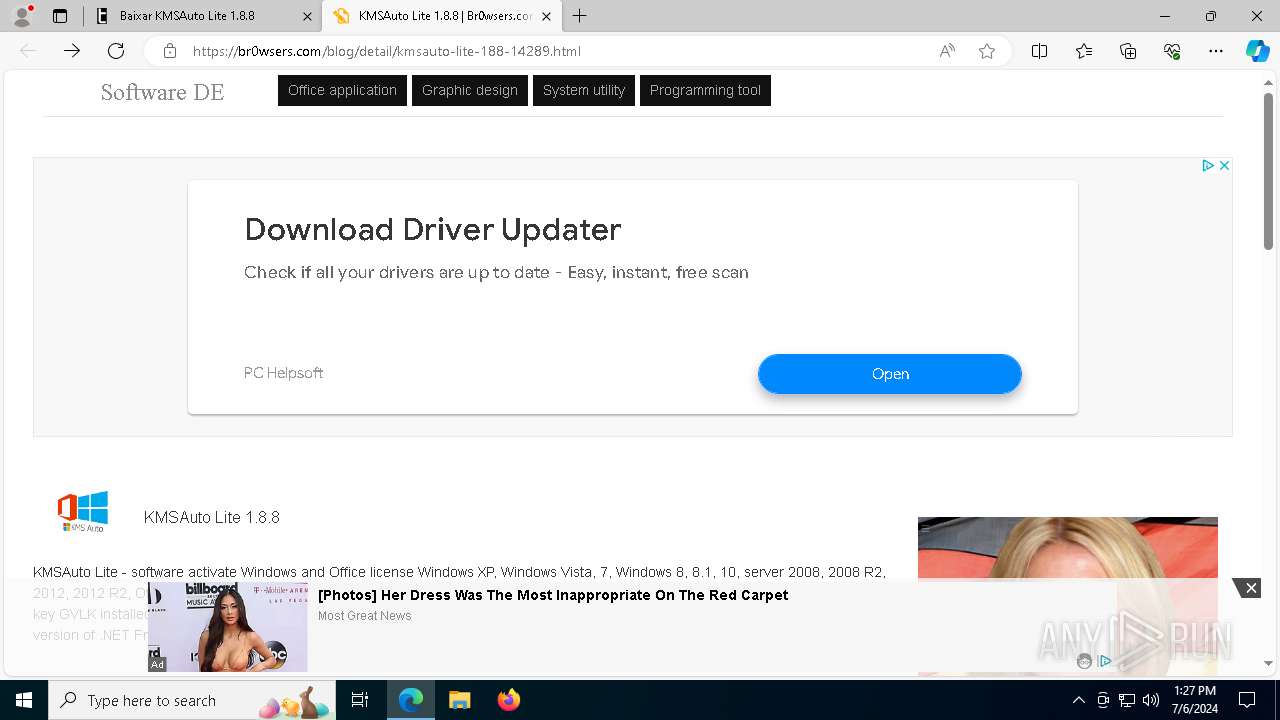Viewport: 1280px width, 720px height.
Task: Open Microsoft Edge taskbar icon
Action: (x=411, y=700)
